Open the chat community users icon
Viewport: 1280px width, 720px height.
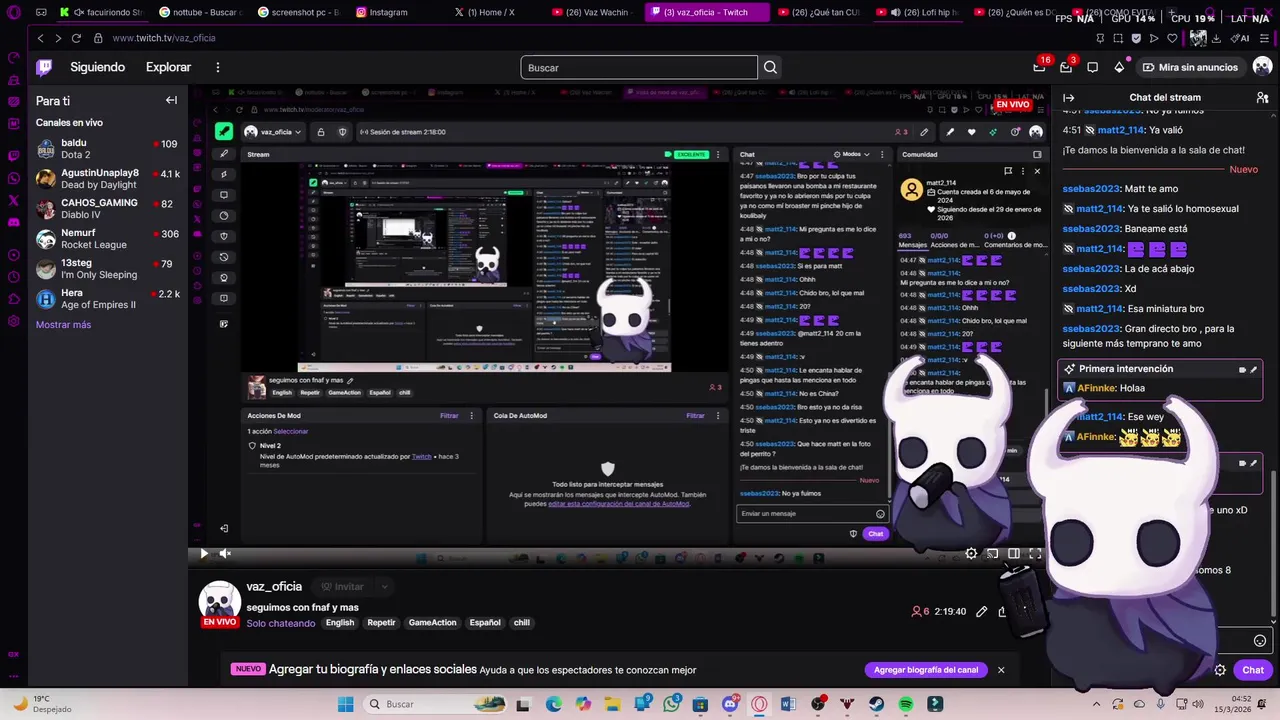click(1262, 97)
